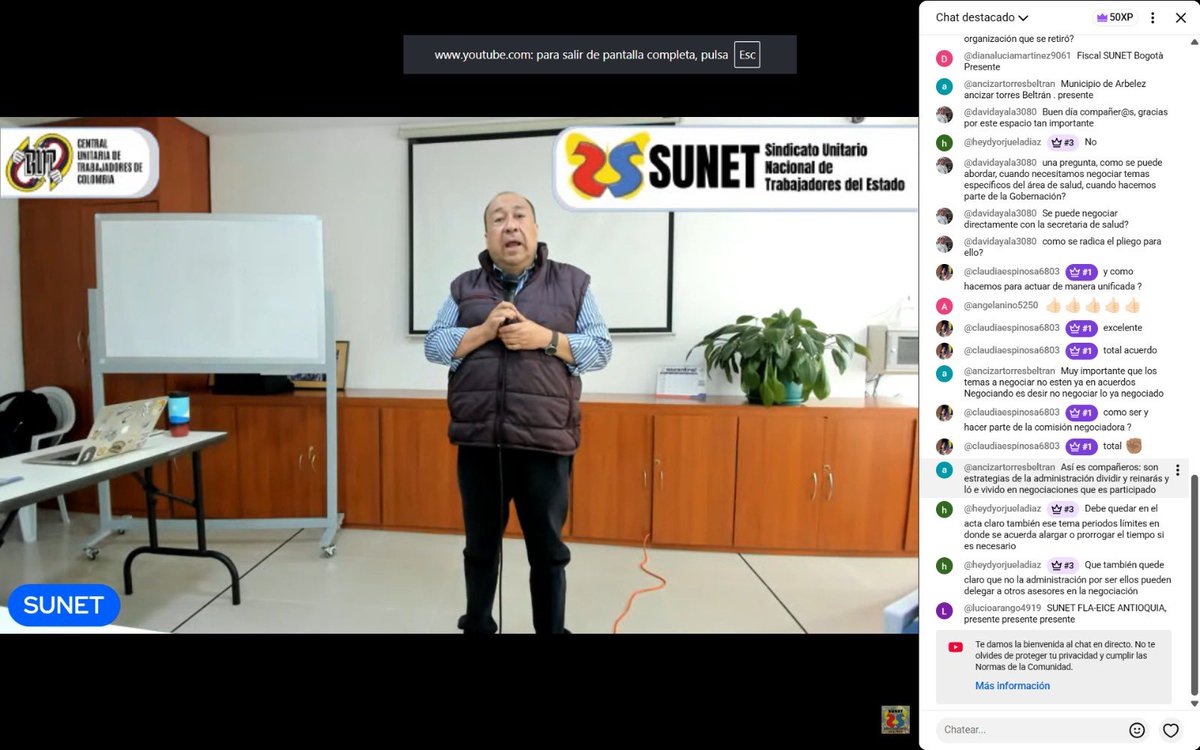
Task: Click the #3 crown badge next to No
Action: coord(1062,142)
